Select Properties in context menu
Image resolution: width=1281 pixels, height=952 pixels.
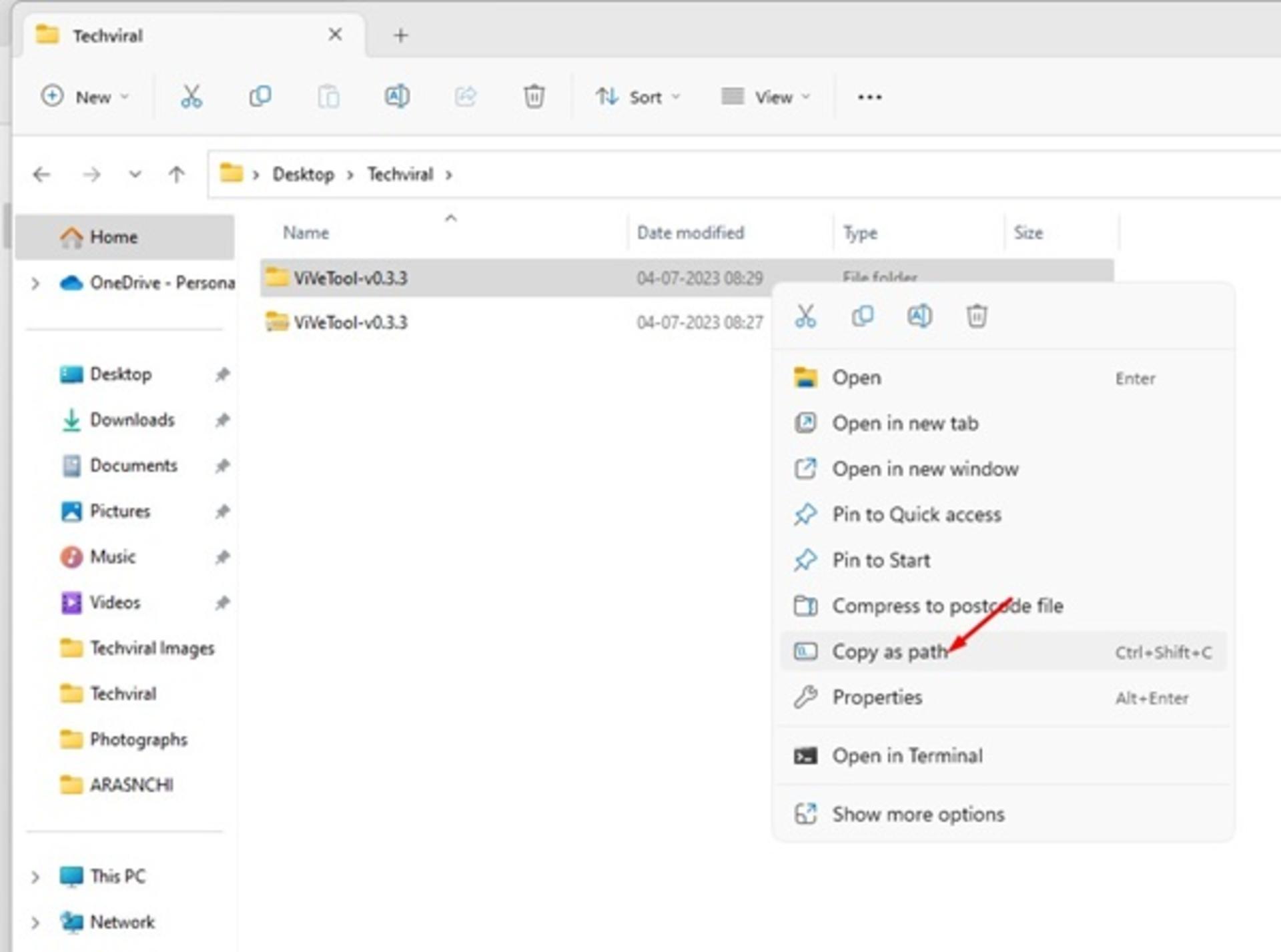1003,697
